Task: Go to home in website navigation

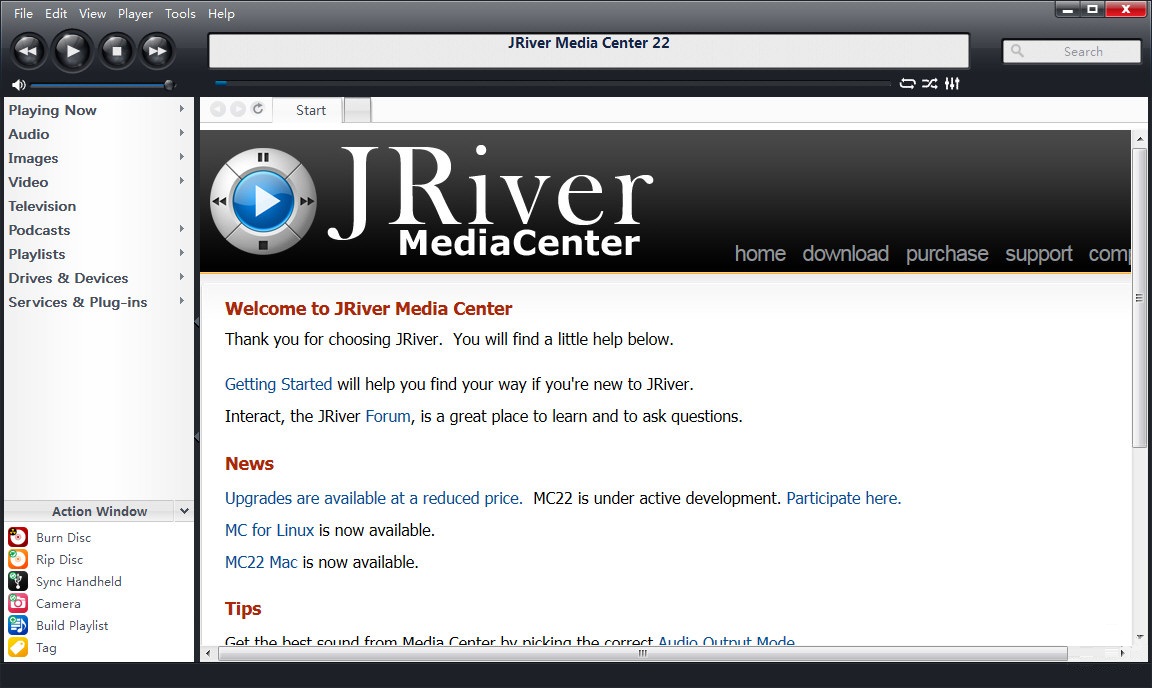Action: tap(760, 254)
